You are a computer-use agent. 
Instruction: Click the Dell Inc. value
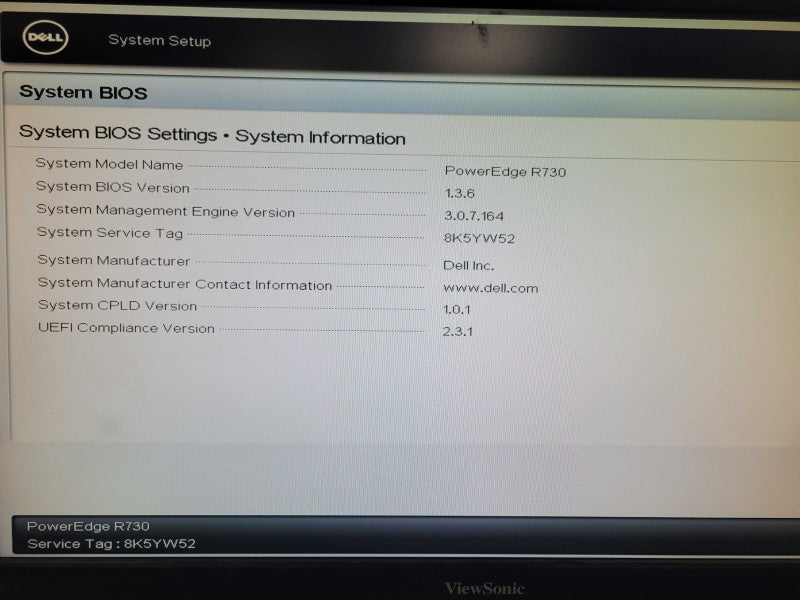coord(468,265)
